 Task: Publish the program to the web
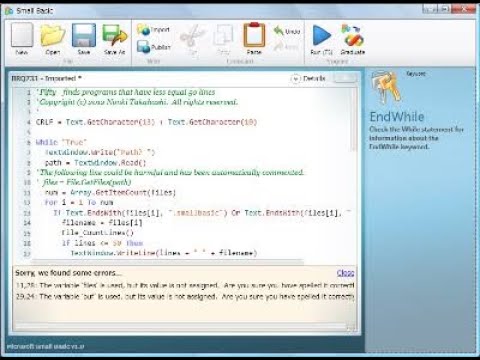tap(154, 47)
